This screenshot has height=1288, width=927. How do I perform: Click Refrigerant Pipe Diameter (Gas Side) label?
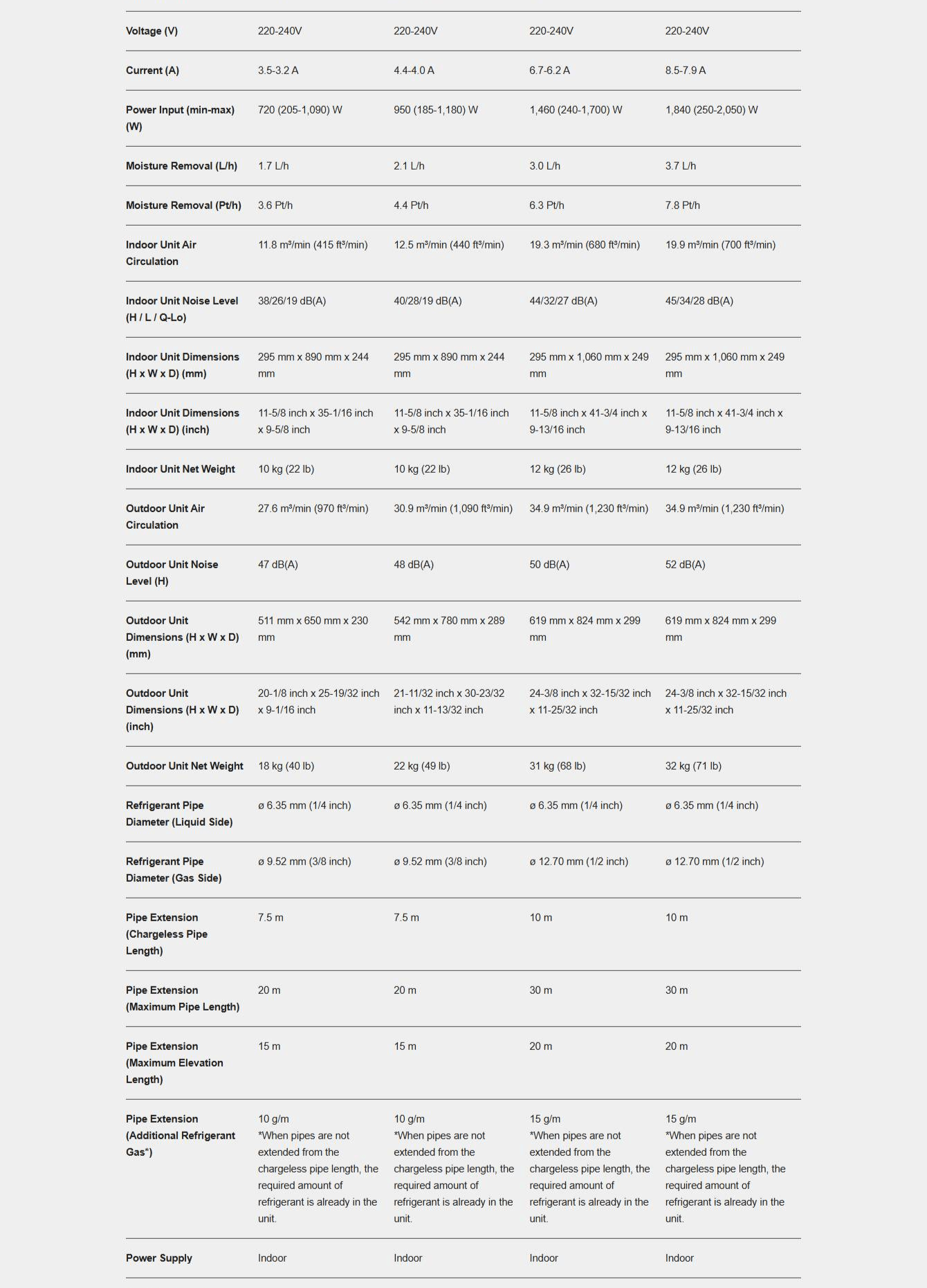click(174, 870)
